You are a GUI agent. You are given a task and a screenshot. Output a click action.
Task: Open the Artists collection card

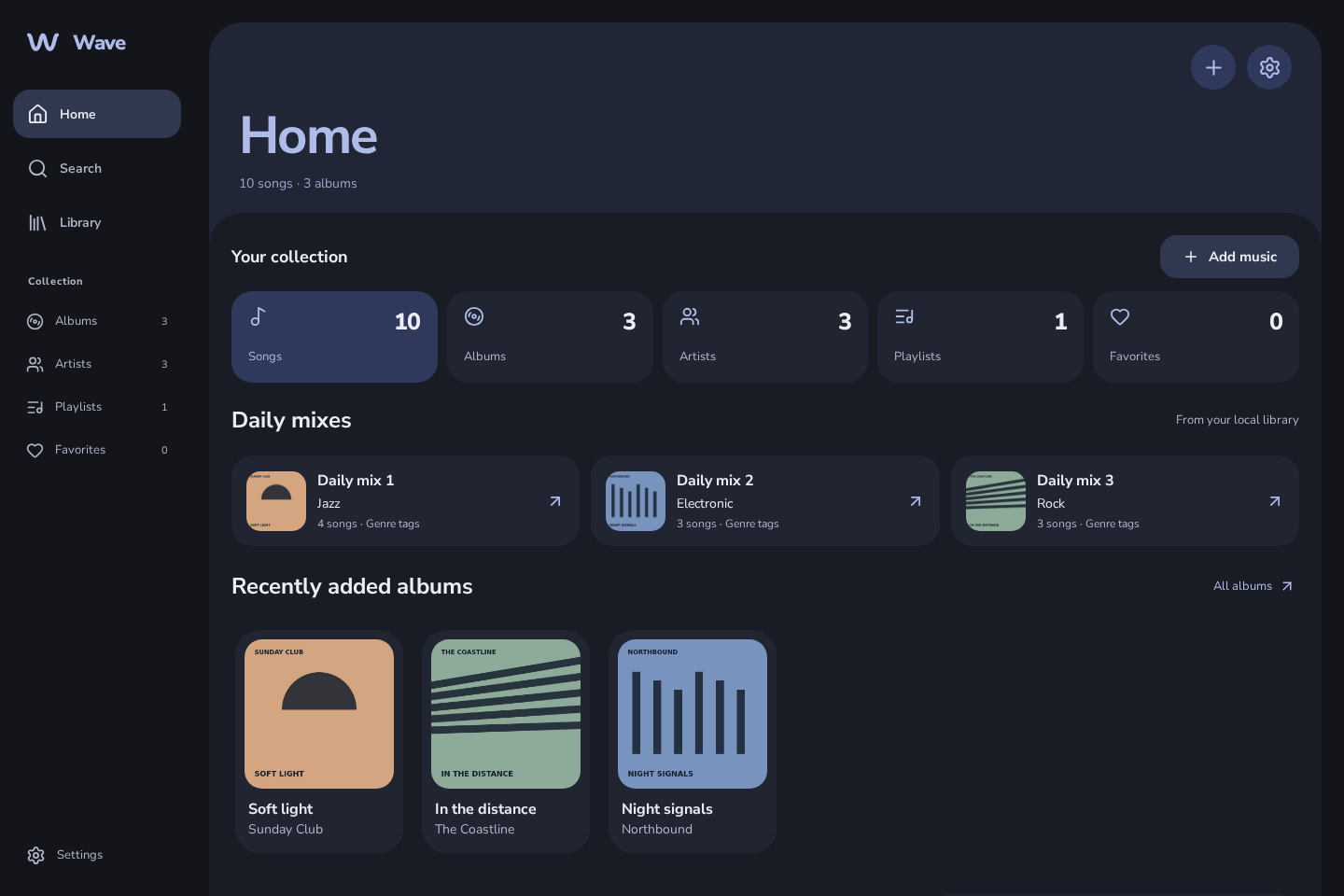point(765,337)
